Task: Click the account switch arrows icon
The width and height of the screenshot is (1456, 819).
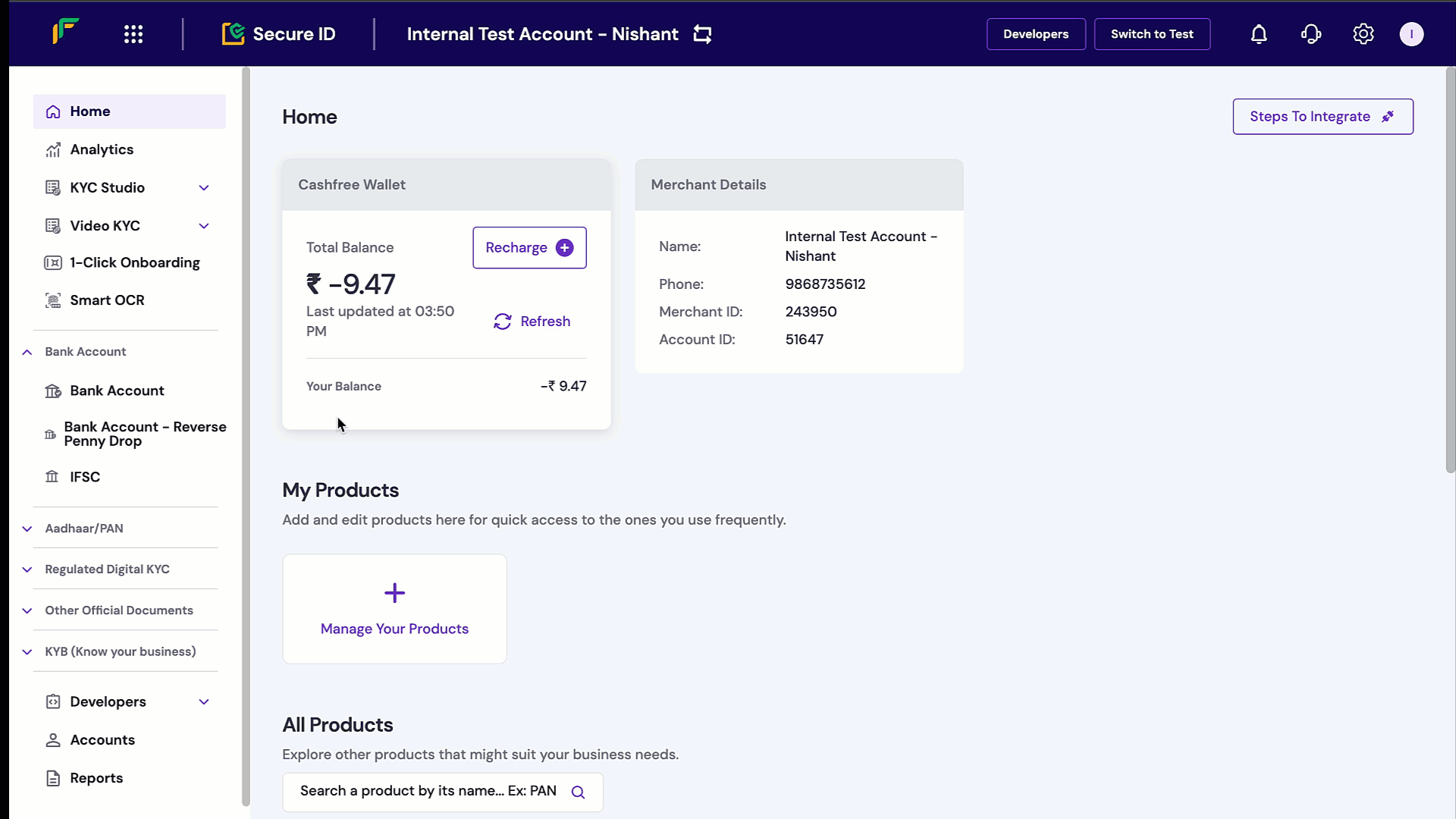Action: click(x=702, y=34)
